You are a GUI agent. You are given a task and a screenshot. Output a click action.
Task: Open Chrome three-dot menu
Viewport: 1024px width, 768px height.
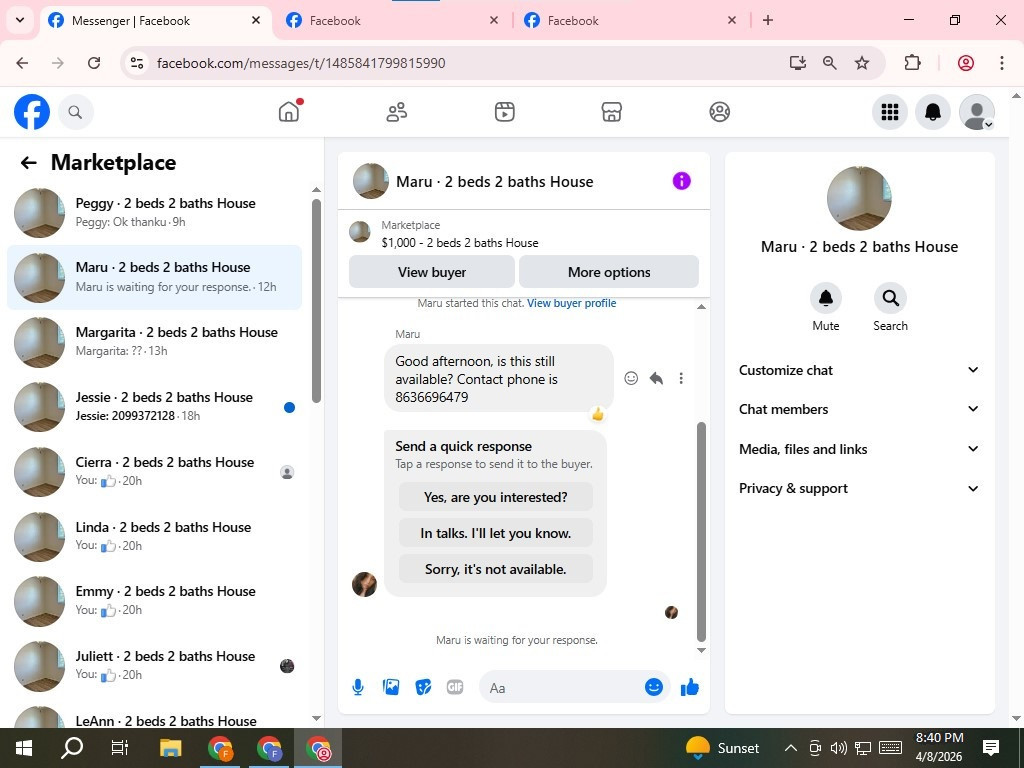point(1002,63)
